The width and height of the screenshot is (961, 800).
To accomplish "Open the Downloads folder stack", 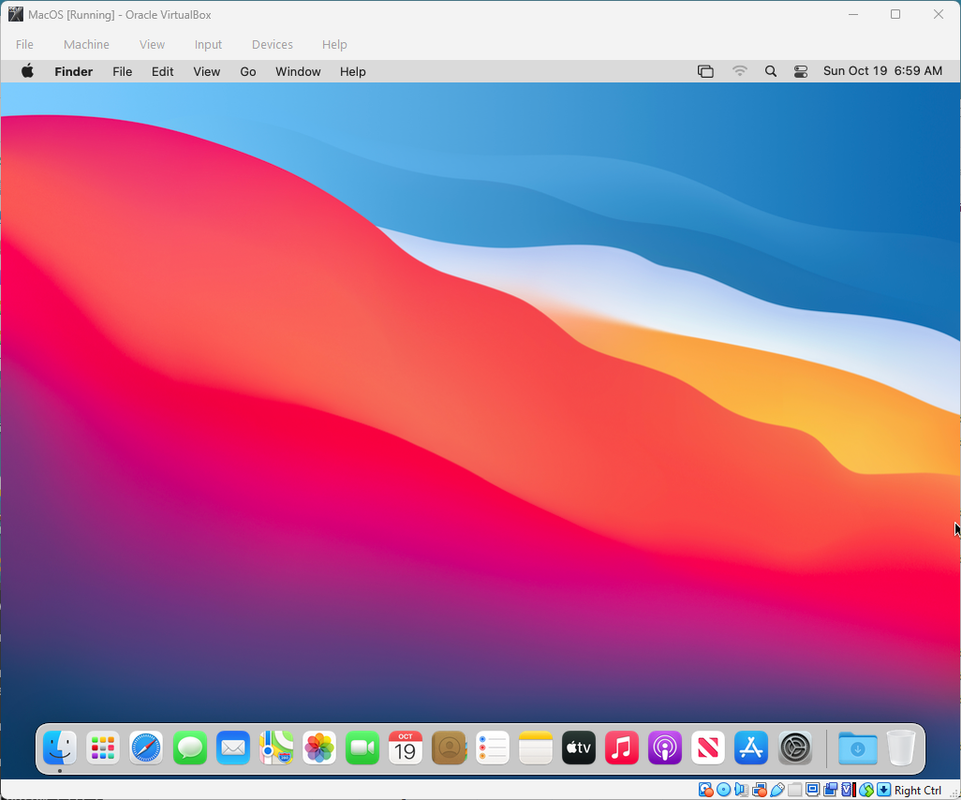I will point(857,747).
